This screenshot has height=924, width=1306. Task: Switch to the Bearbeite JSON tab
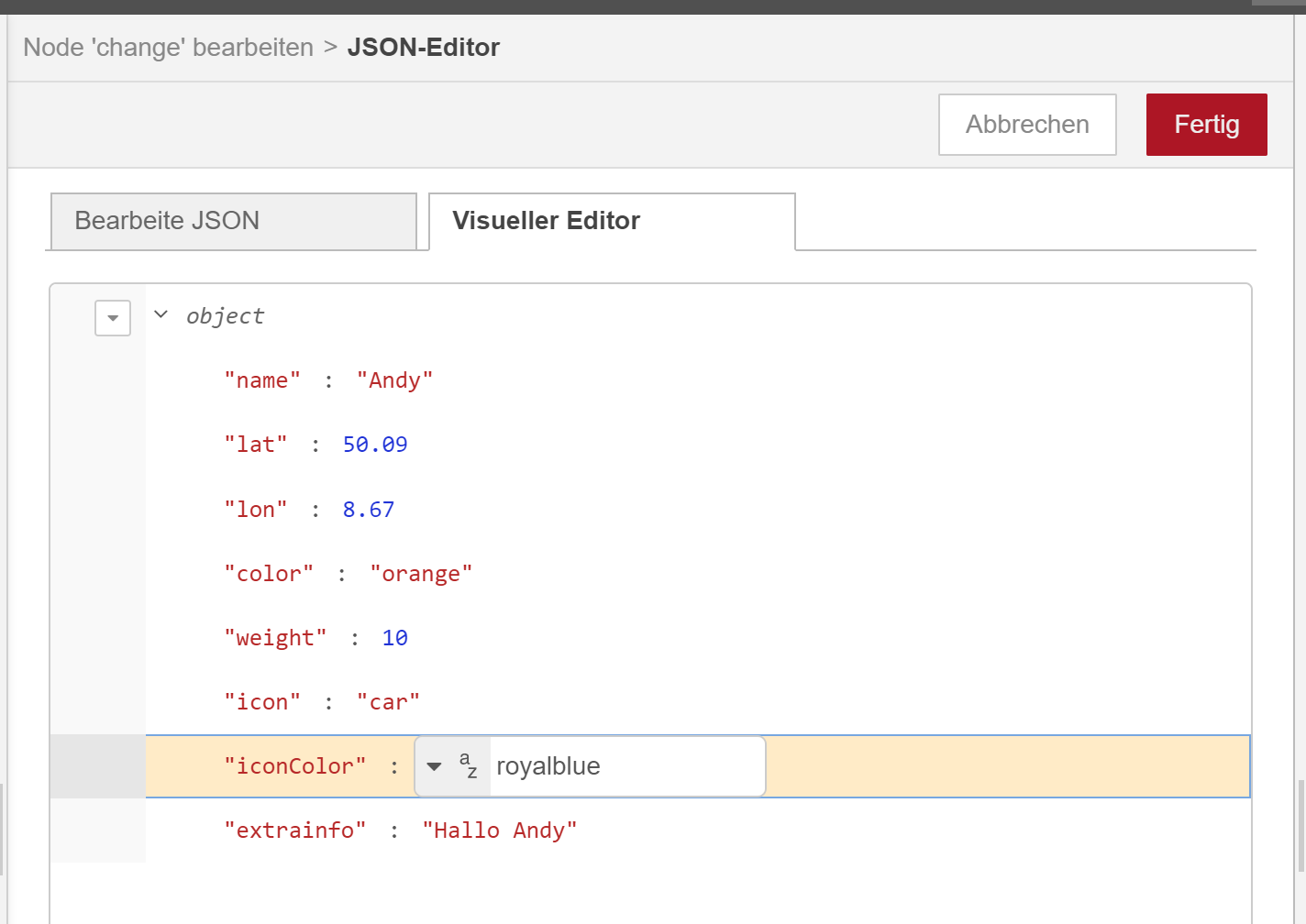234,221
